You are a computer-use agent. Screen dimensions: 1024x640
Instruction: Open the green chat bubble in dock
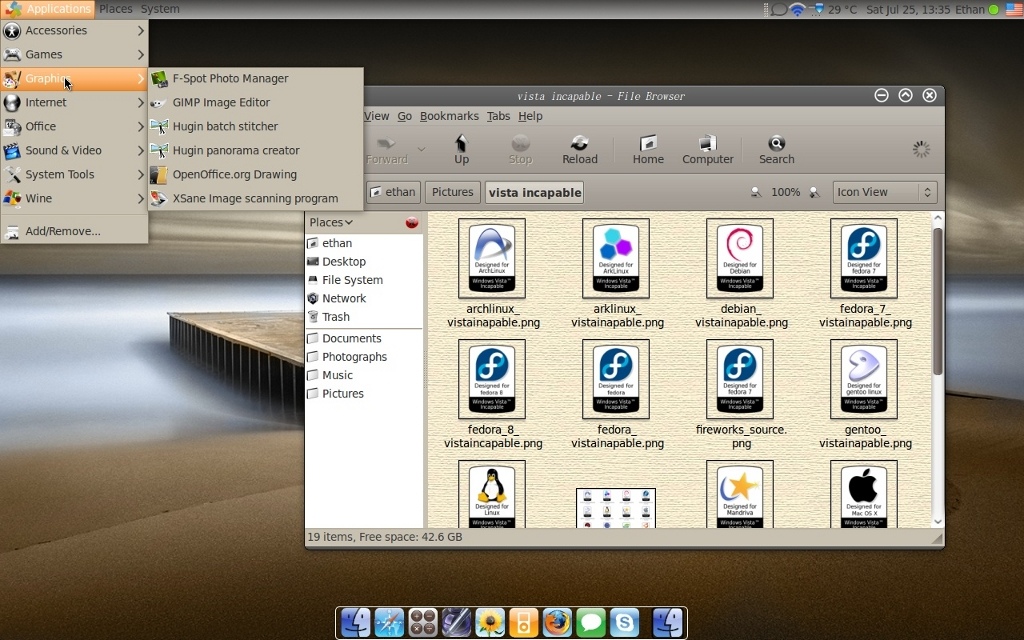click(590, 622)
